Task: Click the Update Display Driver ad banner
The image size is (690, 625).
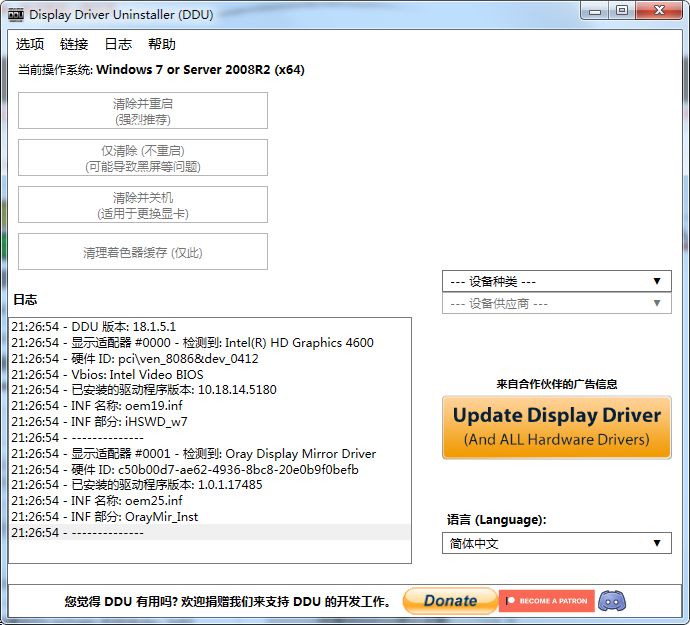Action: (x=557, y=427)
